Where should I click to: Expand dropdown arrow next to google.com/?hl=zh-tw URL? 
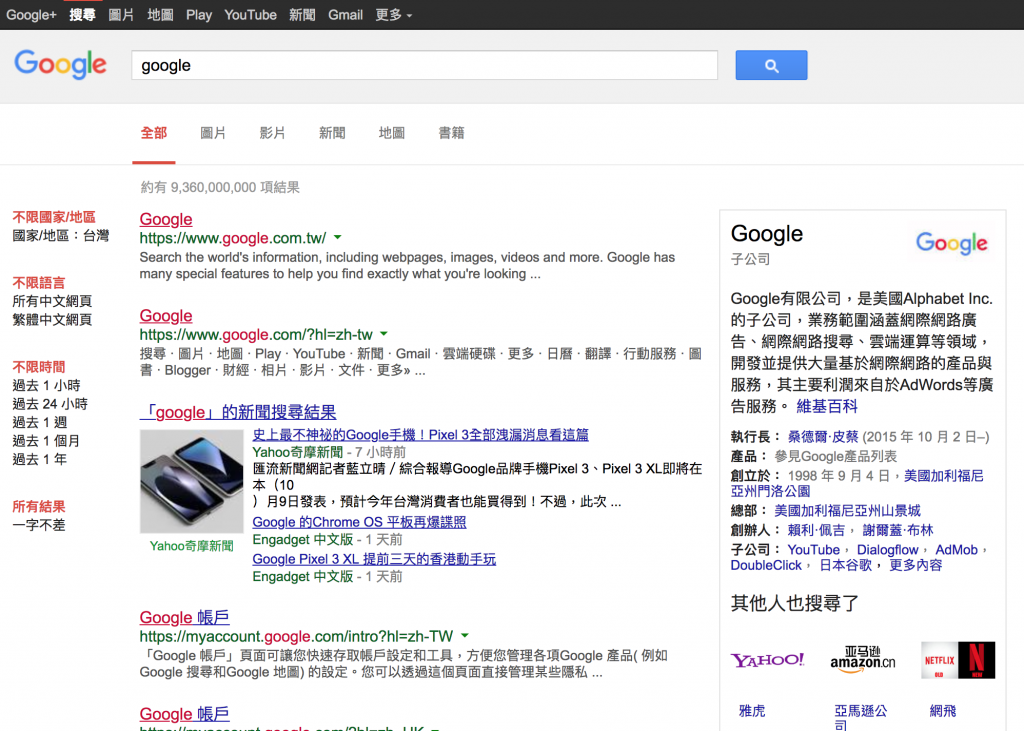coord(384,334)
